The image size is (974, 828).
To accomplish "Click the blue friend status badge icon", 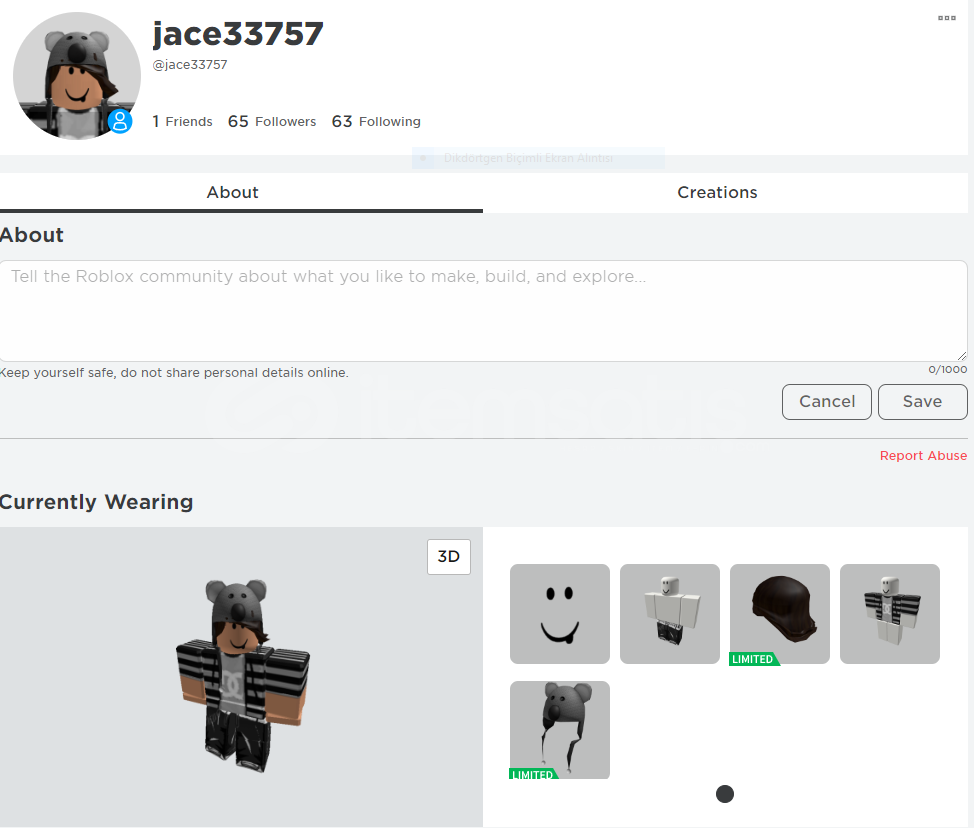I will click(x=120, y=121).
